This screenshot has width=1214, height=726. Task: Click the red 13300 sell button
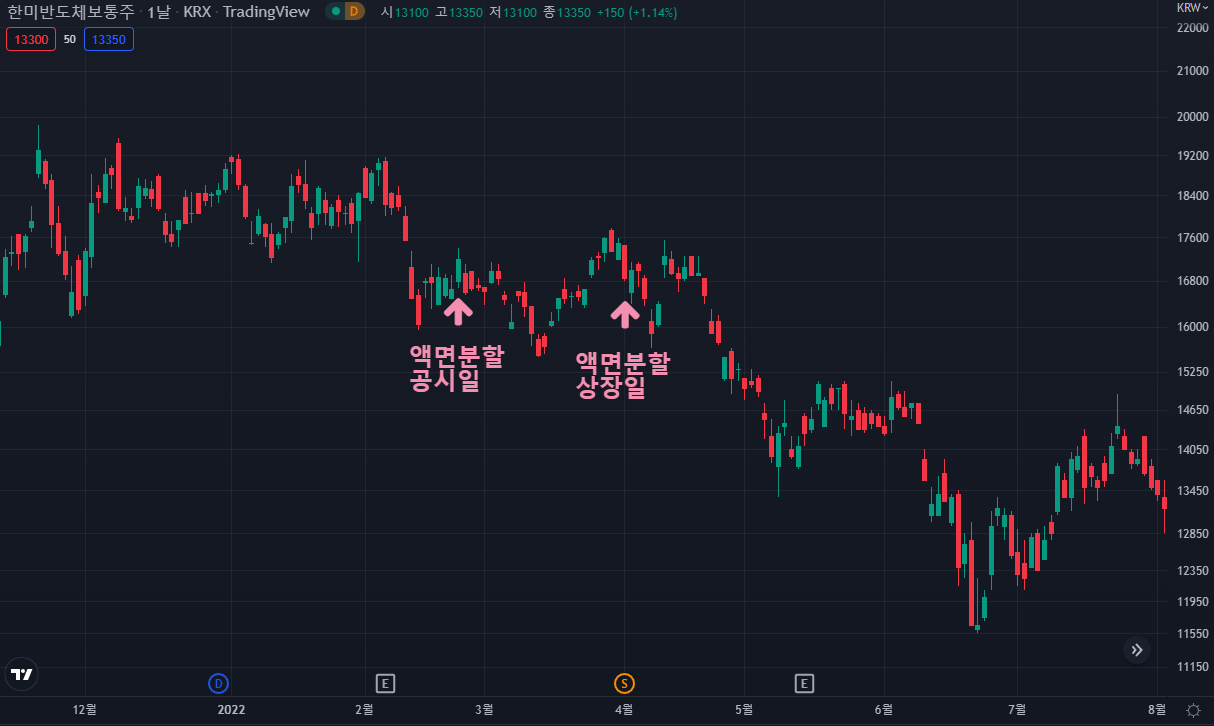(30, 39)
